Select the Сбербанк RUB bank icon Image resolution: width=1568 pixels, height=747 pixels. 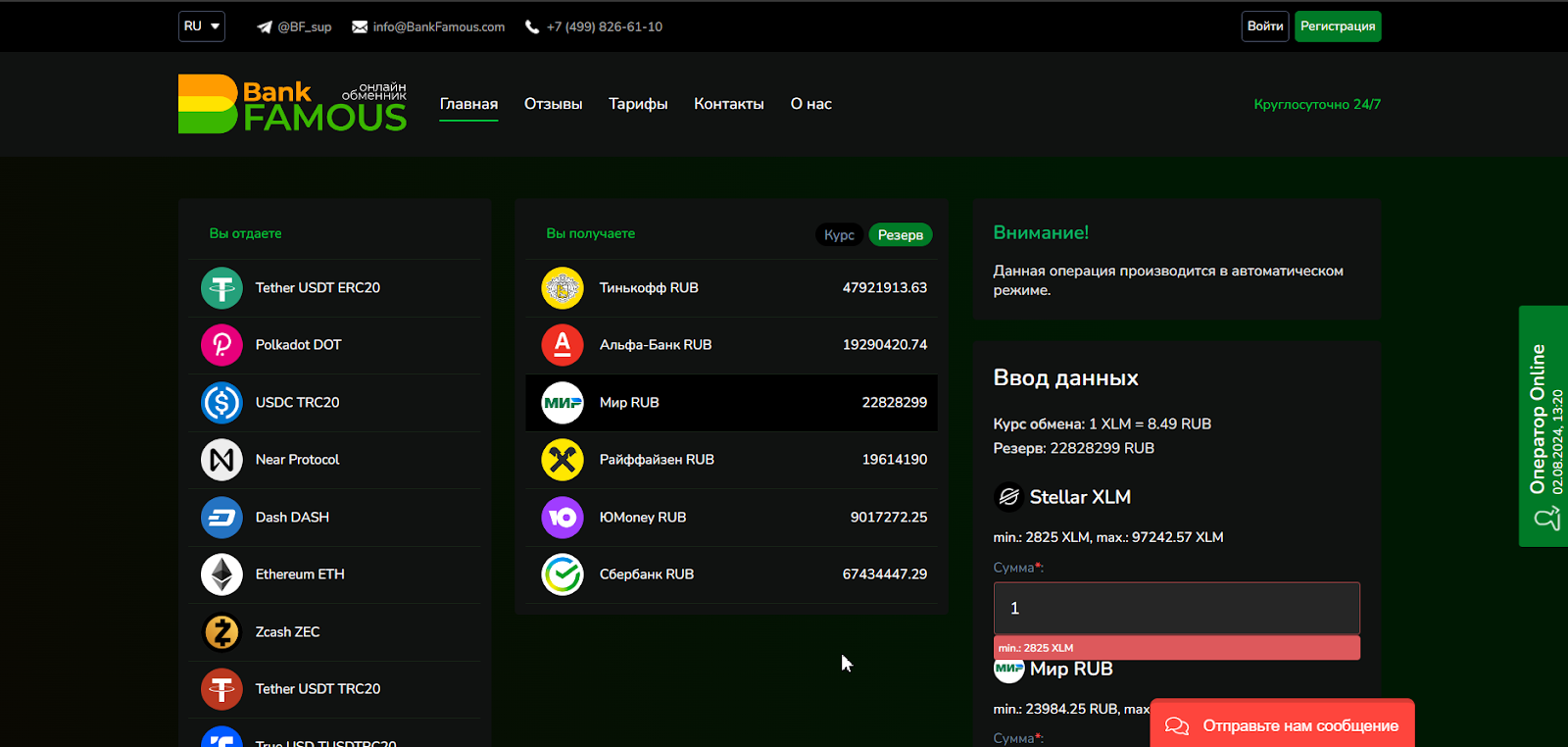(x=563, y=574)
